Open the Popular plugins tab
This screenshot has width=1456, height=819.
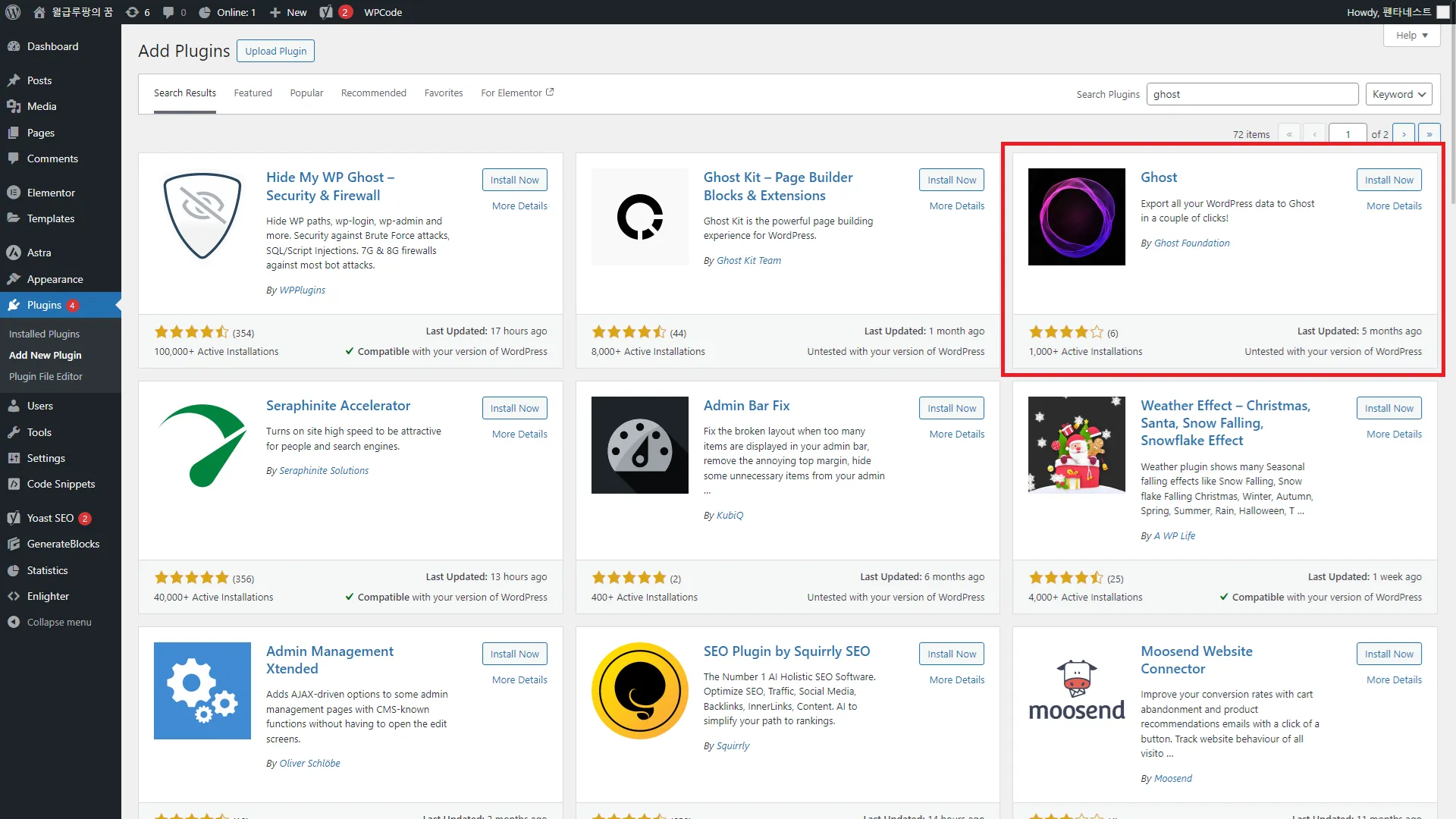point(306,93)
